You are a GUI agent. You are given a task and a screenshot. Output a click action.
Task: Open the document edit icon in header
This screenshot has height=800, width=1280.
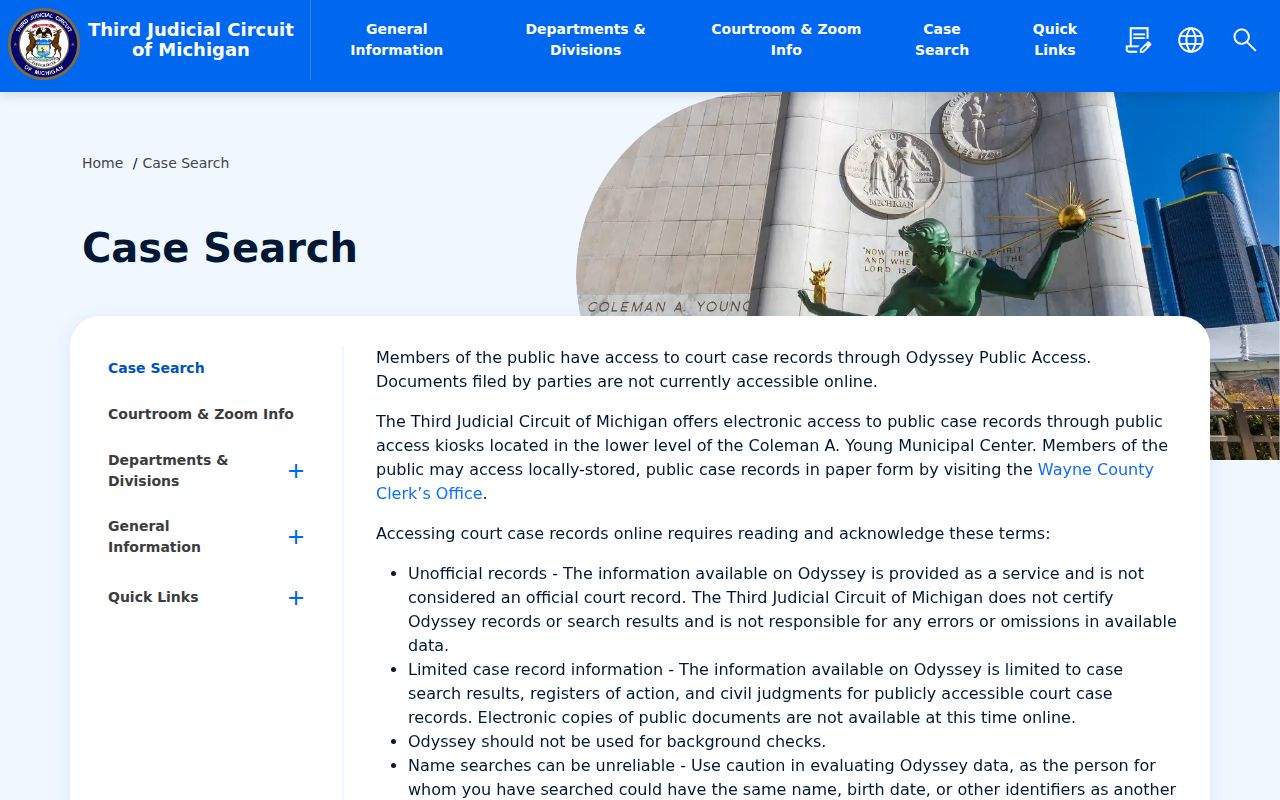[1138, 40]
